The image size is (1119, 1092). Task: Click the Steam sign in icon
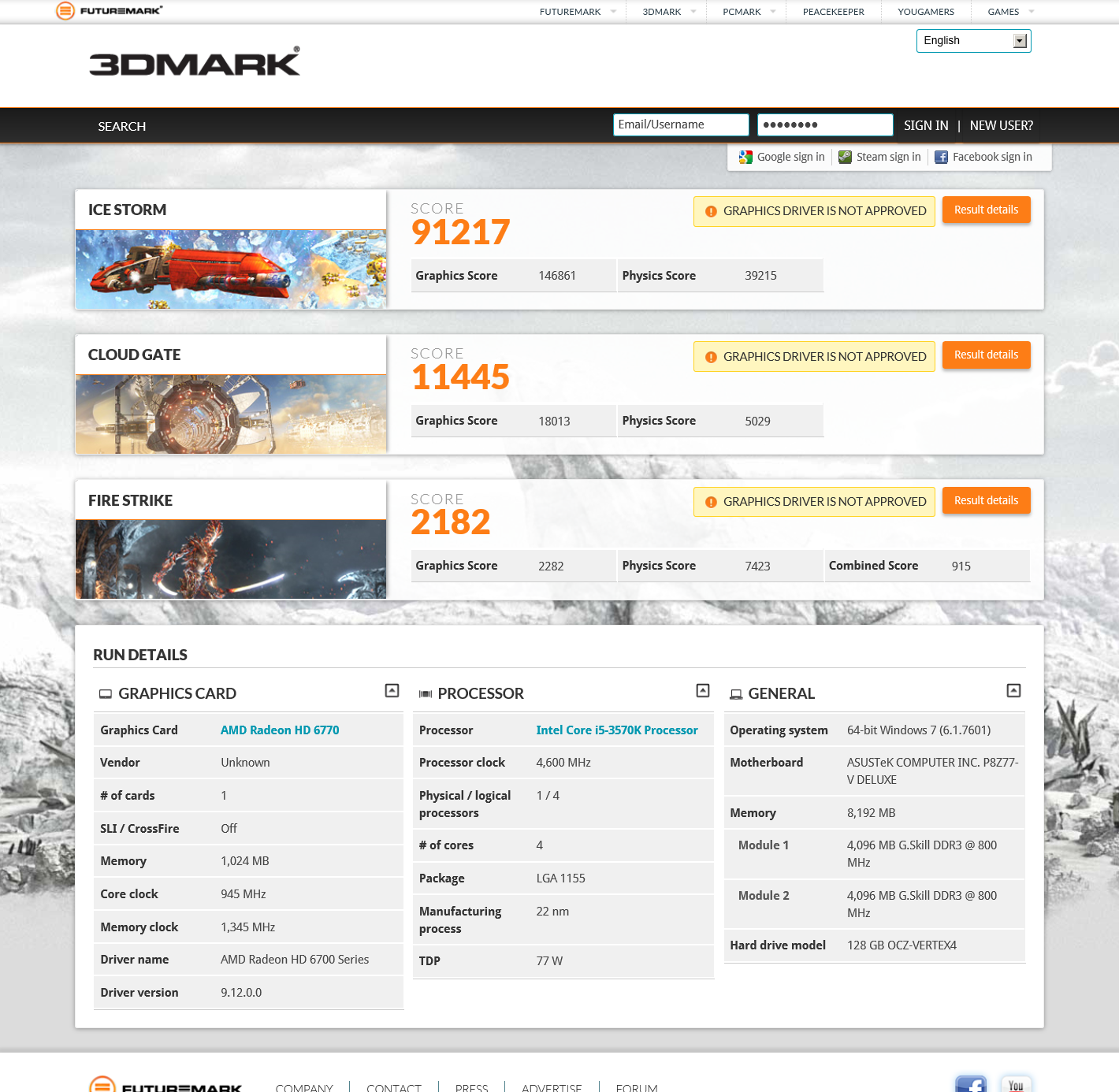845,158
